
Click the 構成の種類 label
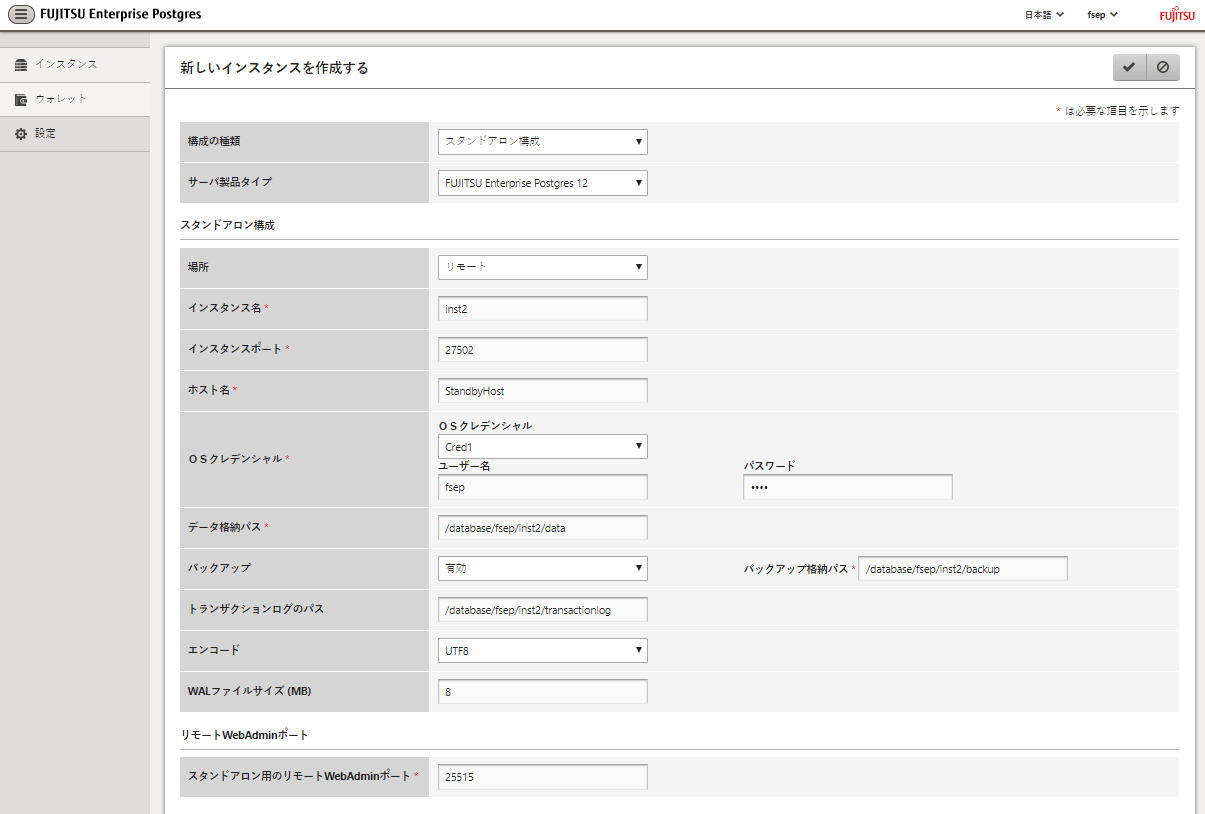pos(214,141)
